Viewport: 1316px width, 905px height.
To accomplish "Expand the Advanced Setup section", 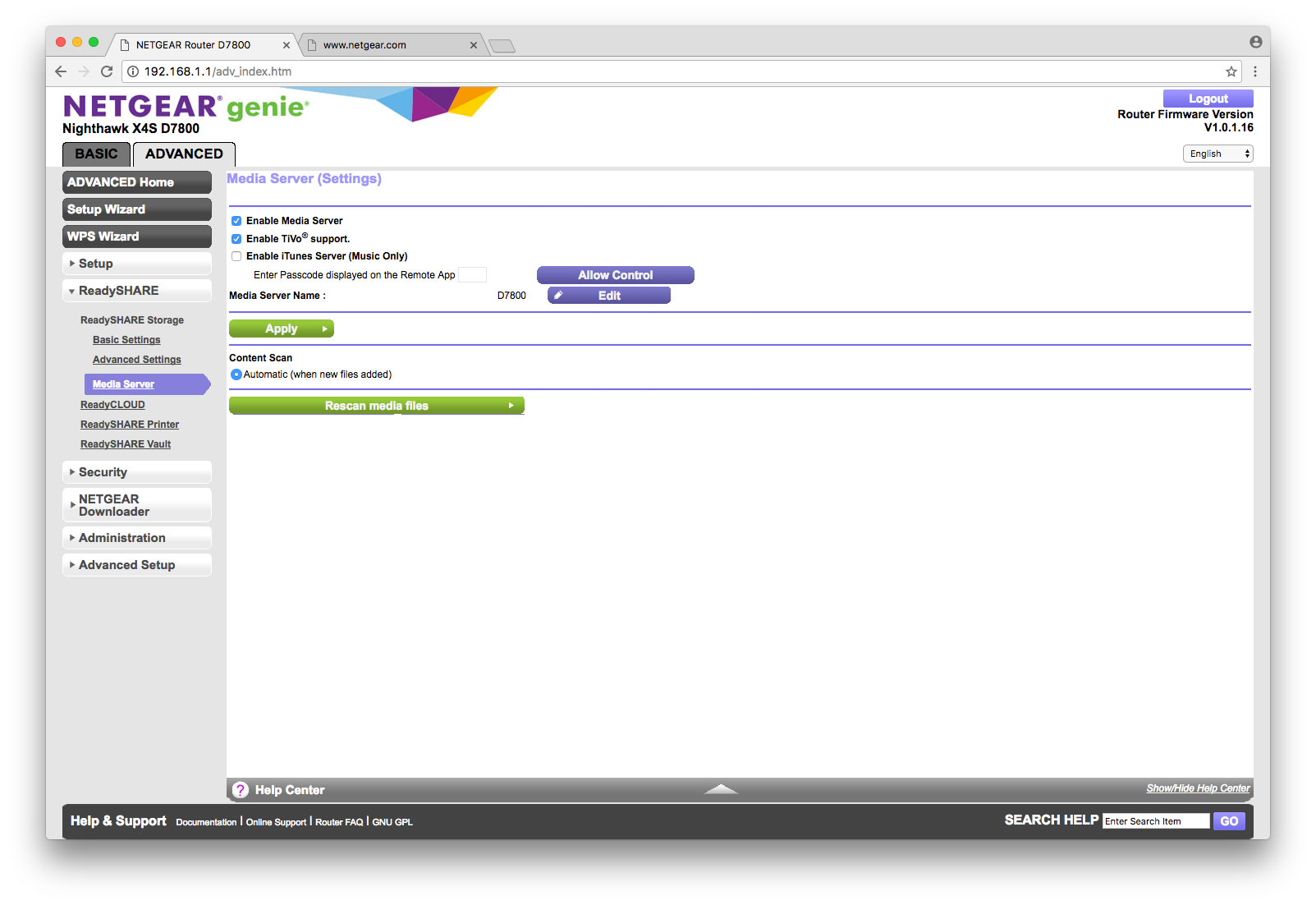I will [x=136, y=565].
